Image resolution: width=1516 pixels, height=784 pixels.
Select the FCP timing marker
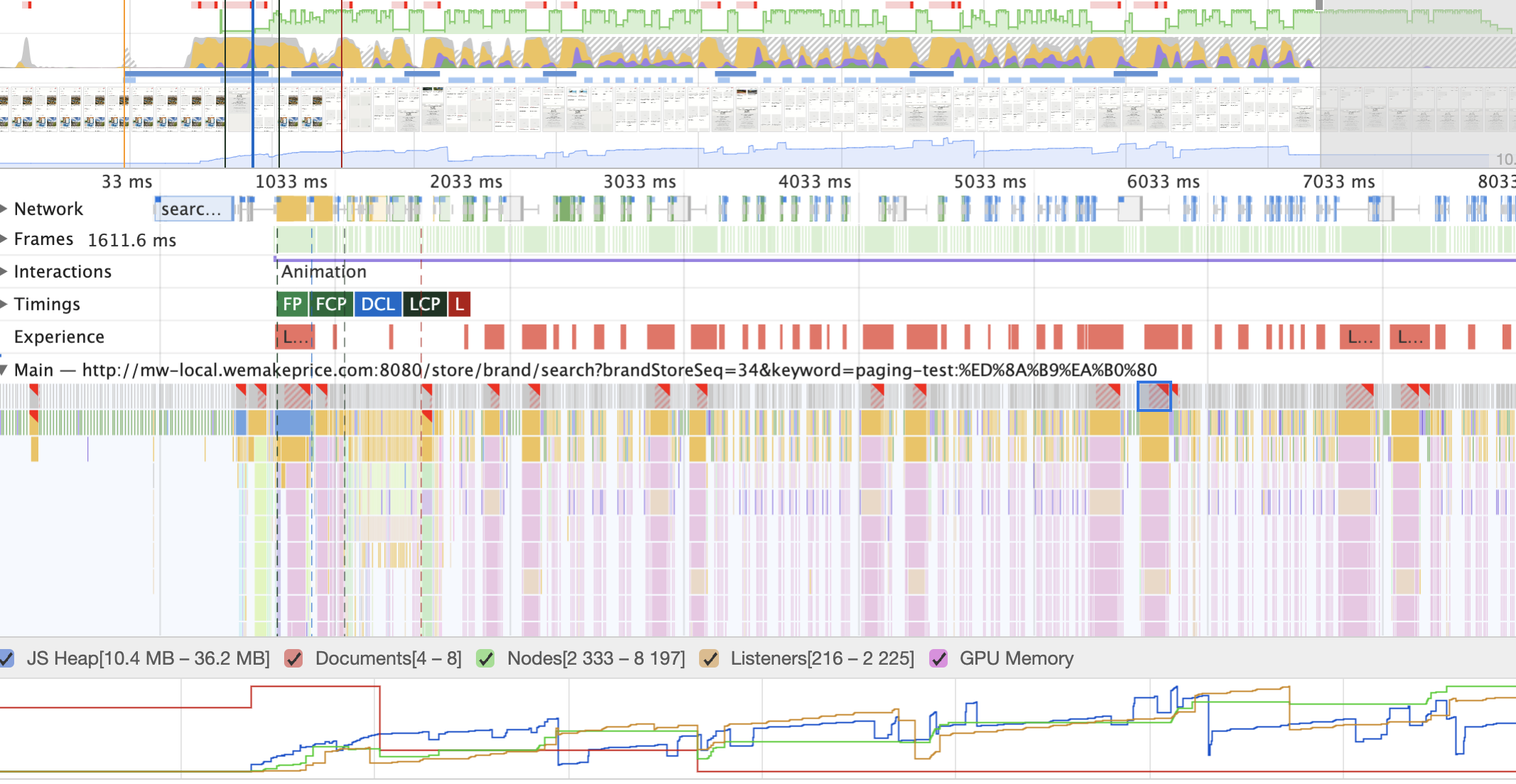click(331, 304)
